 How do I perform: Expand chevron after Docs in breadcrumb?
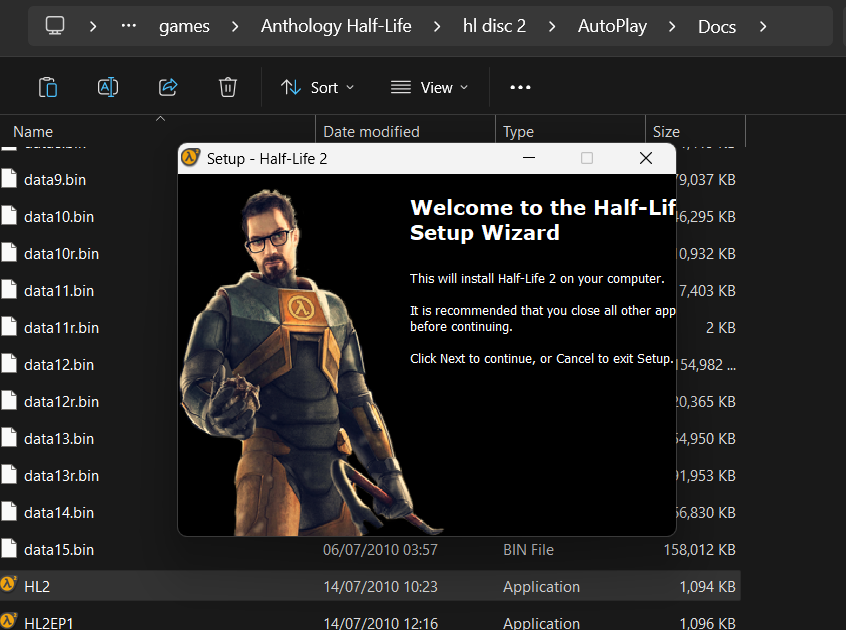click(x=763, y=26)
